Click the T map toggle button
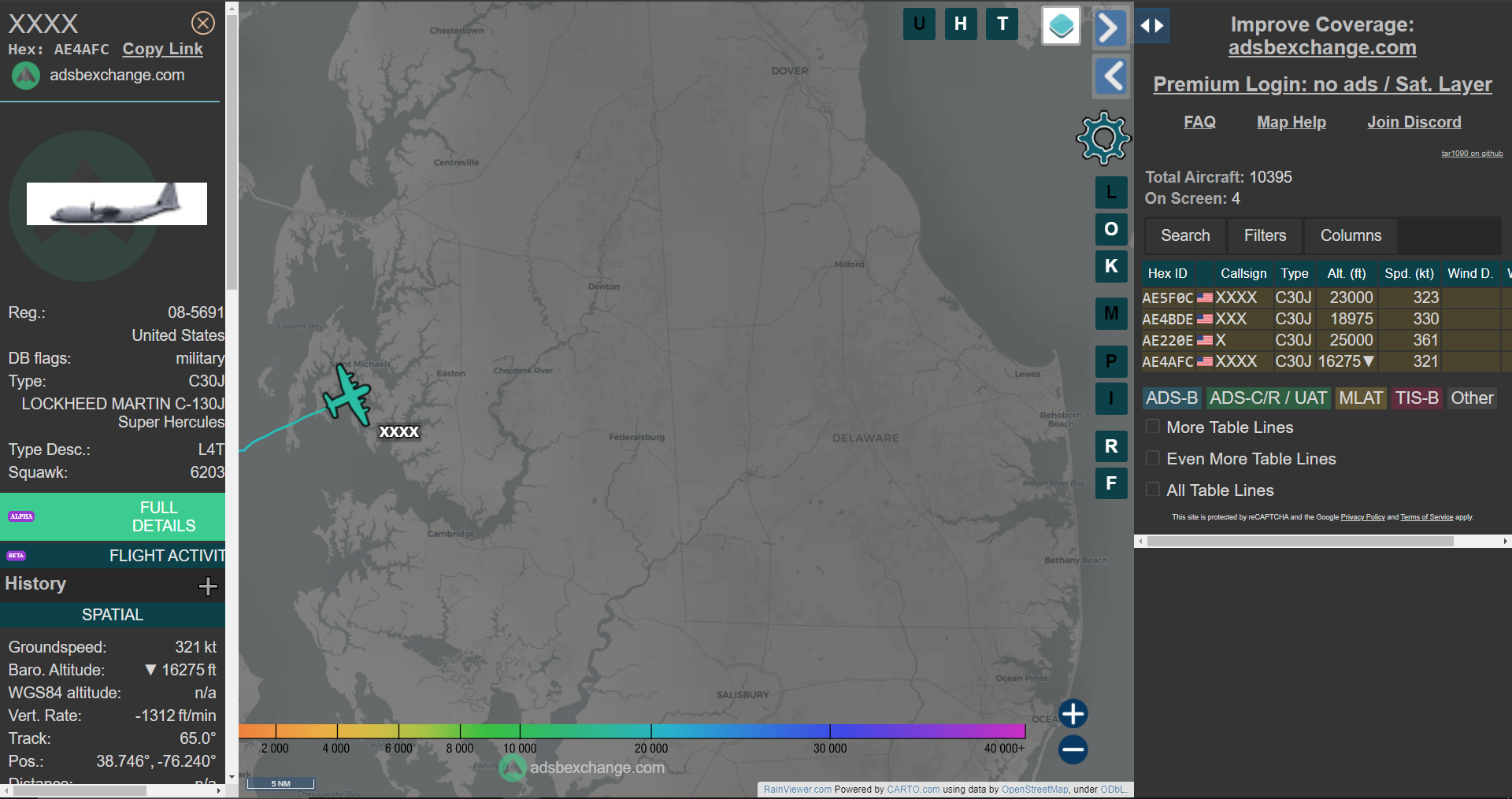Screen dimensions: 1512x799 click(1002, 24)
